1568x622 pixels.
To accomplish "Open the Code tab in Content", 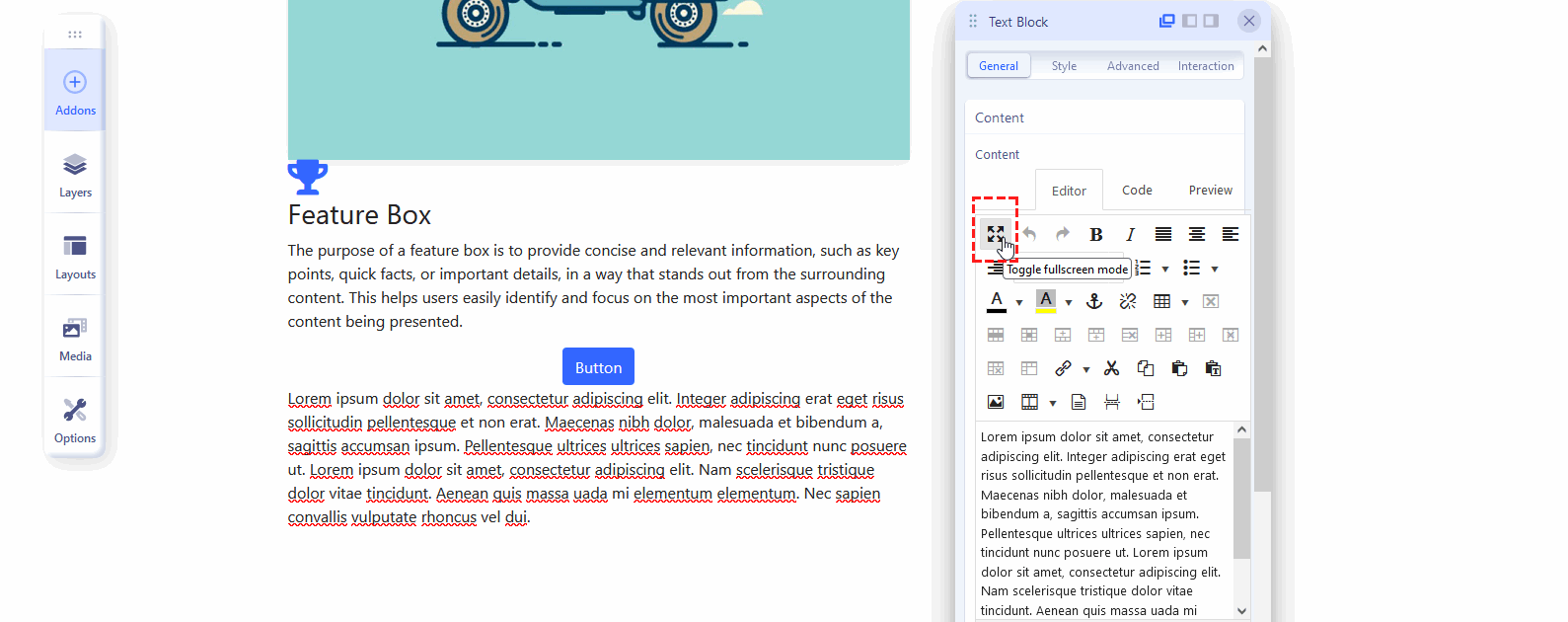I will [1137, 191].
